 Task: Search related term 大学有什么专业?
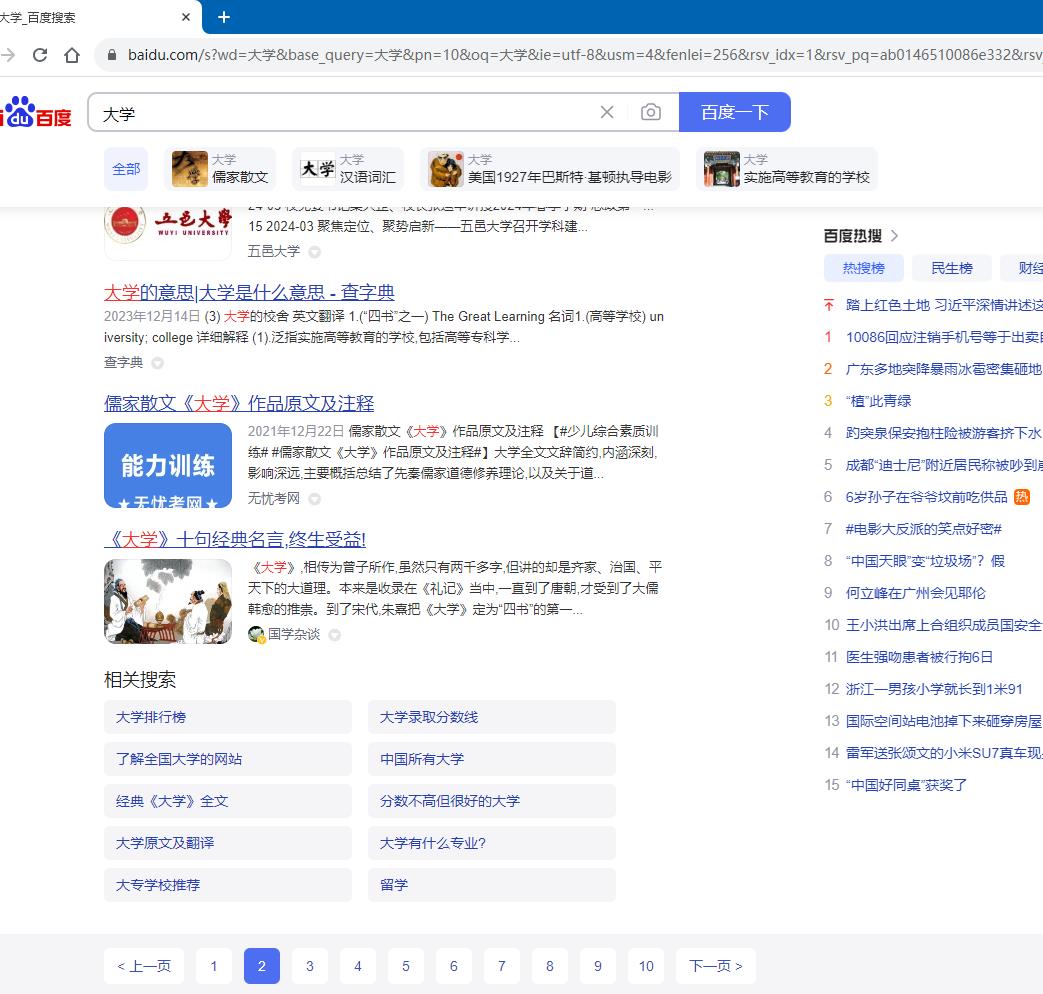click(492, 843)
